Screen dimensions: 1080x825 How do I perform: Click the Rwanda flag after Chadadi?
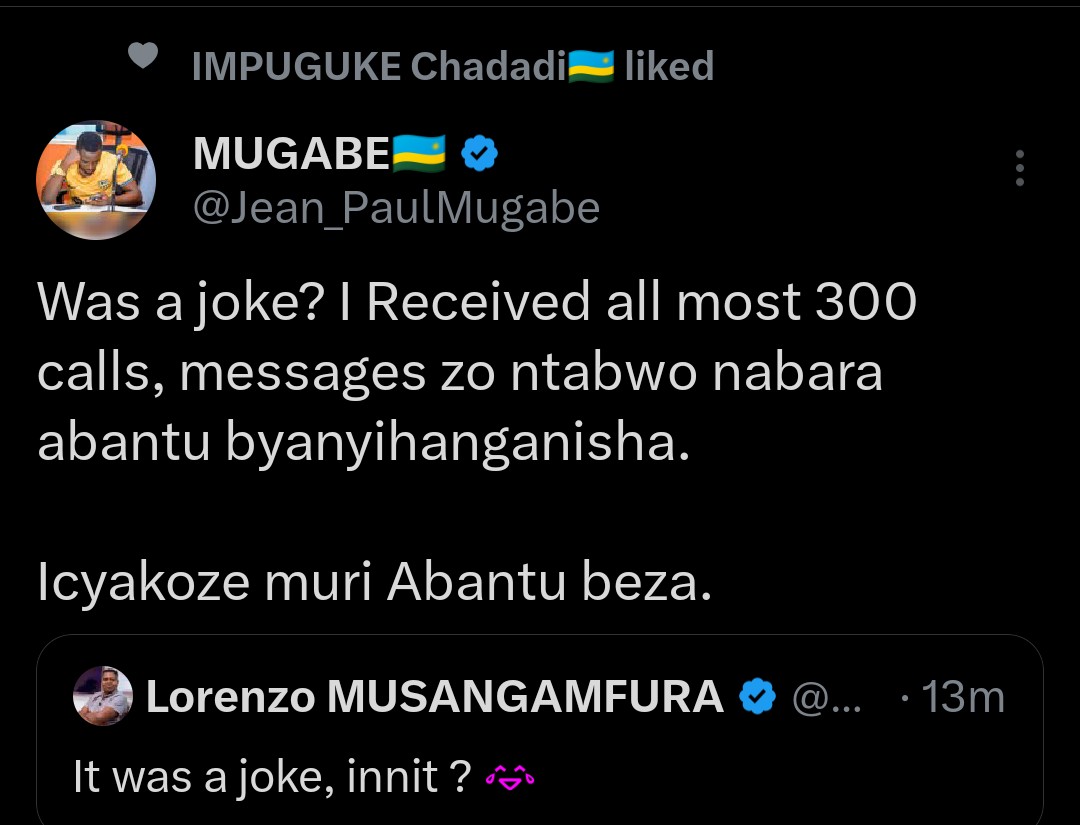(590, 67)
